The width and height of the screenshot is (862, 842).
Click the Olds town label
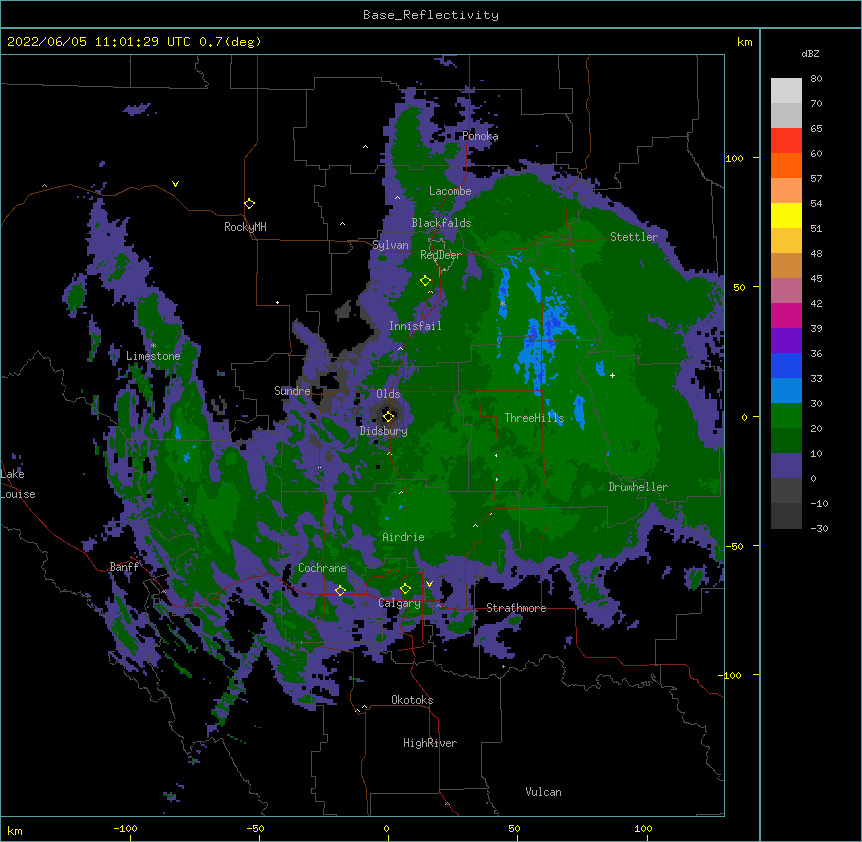click(x=388, y=394)
